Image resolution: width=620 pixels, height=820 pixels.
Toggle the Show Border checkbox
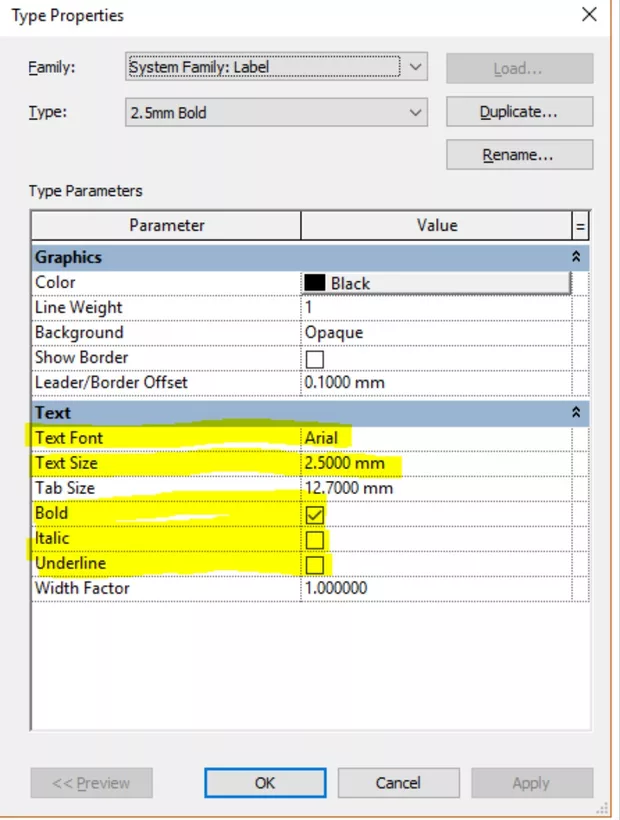pyautogui.click(x=315, y=359)
